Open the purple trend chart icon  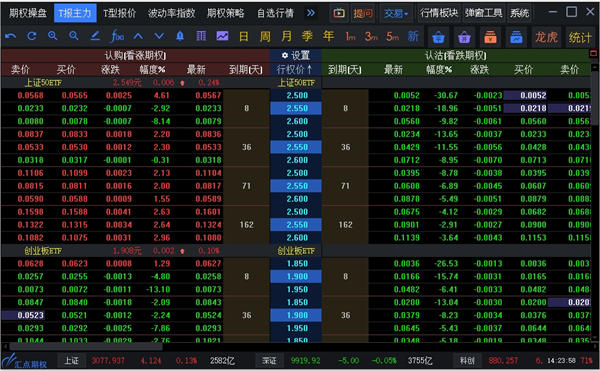222,36
